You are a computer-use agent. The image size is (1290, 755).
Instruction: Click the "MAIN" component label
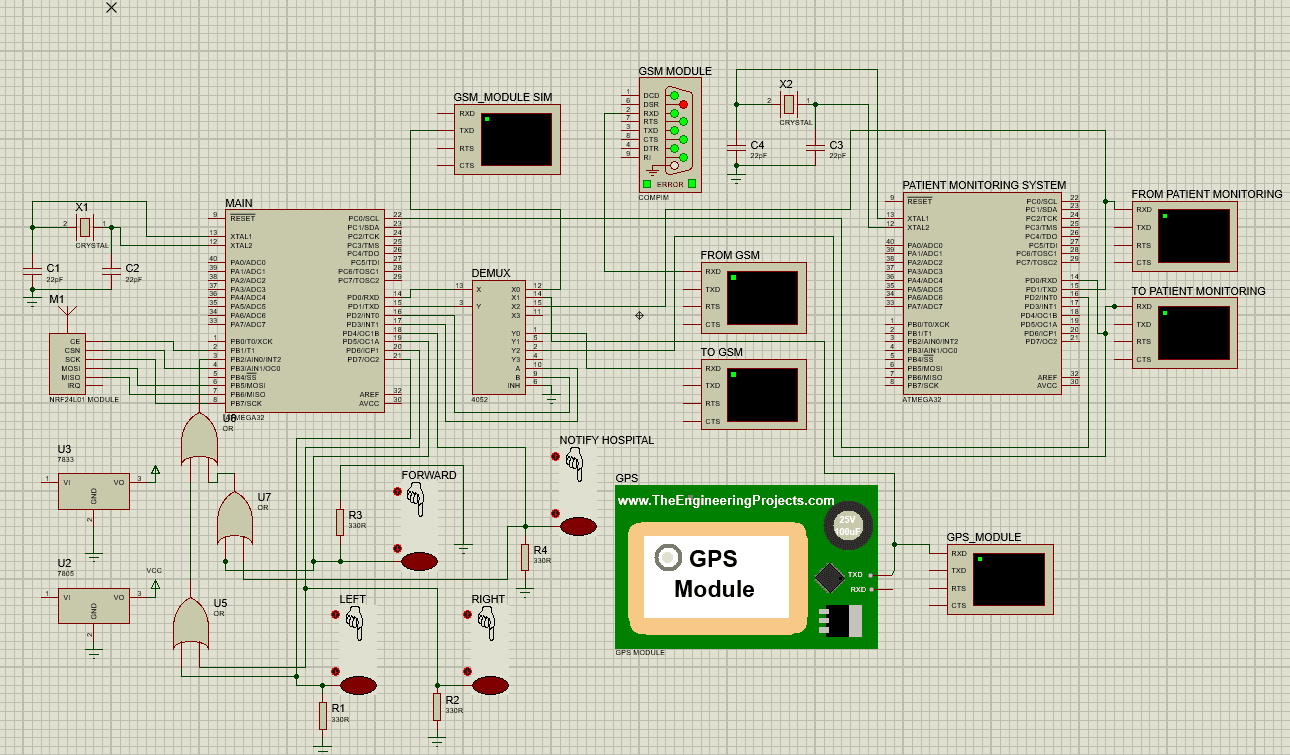tap(239, 203)
